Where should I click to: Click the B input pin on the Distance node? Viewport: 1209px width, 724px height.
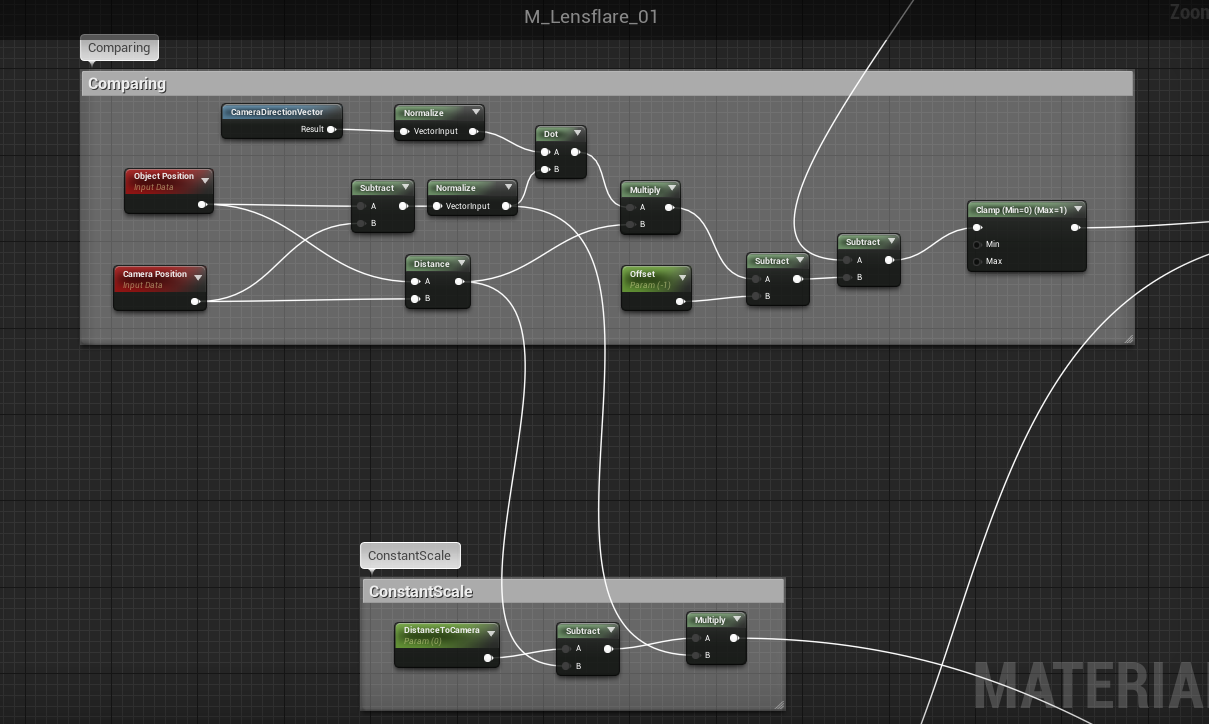pos(414,298)
